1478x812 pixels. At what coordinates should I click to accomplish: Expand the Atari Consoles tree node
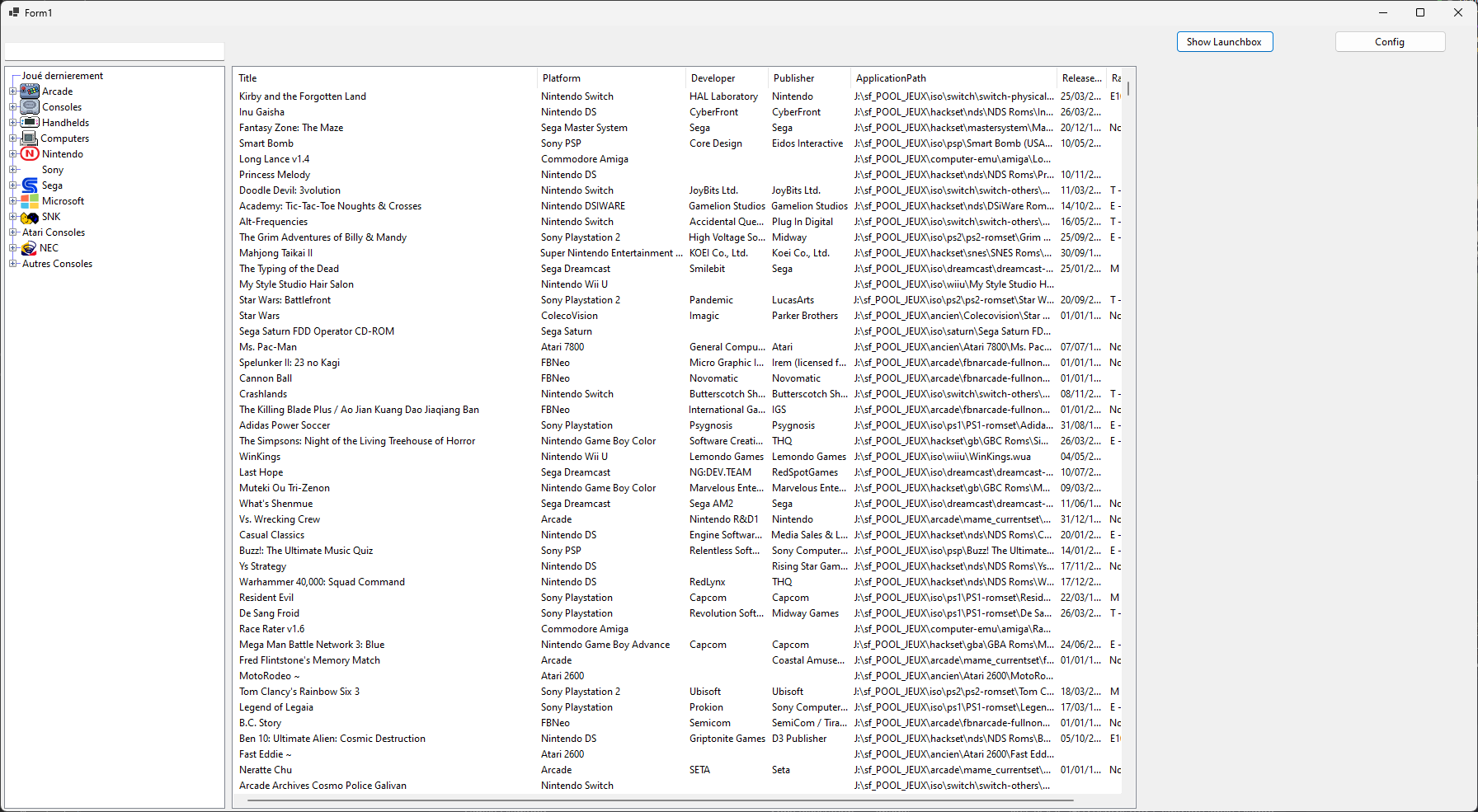point(13,232)
